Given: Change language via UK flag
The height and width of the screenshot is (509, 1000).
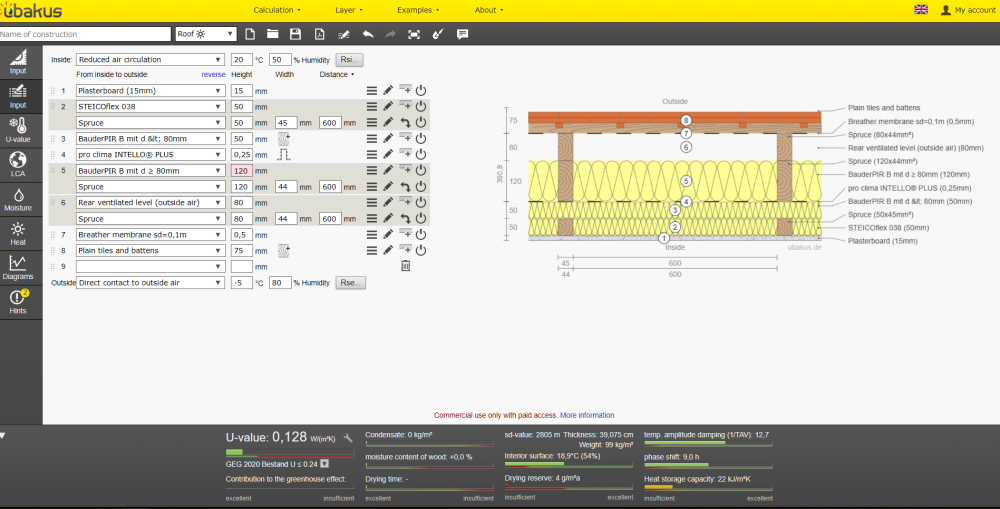Looking at the screenshot, I should [921, 10].
